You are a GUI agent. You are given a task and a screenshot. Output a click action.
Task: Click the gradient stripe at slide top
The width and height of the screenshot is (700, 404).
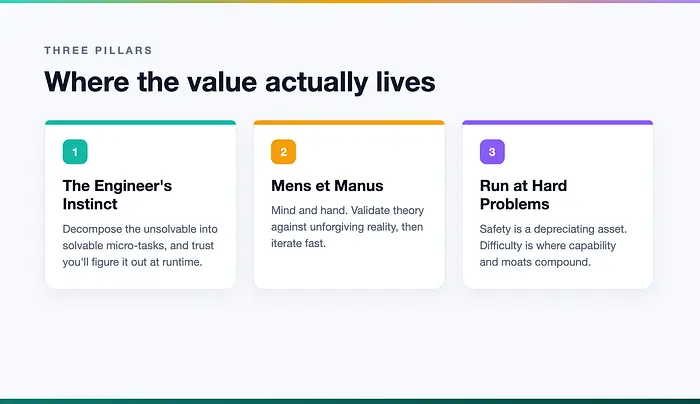point(350,1)
